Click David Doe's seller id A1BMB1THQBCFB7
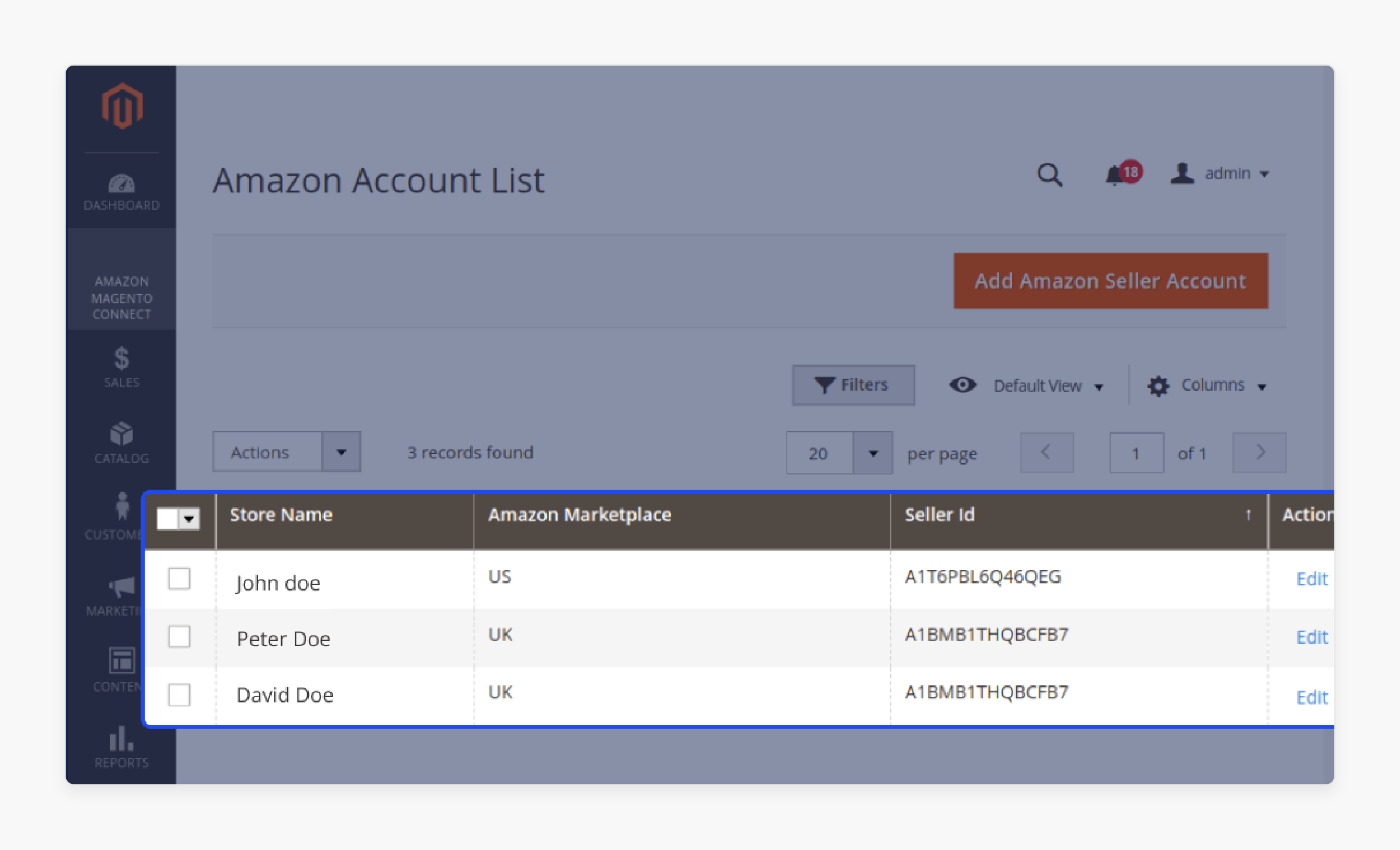 click(x=986, y=692)
